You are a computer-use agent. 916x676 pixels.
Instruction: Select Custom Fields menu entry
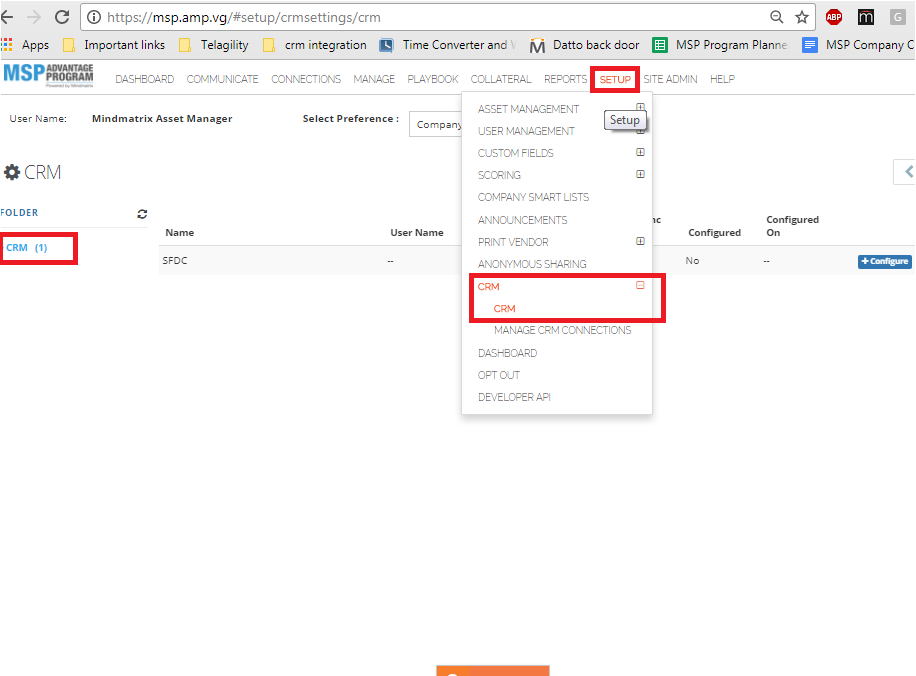(x=515, y=153)
